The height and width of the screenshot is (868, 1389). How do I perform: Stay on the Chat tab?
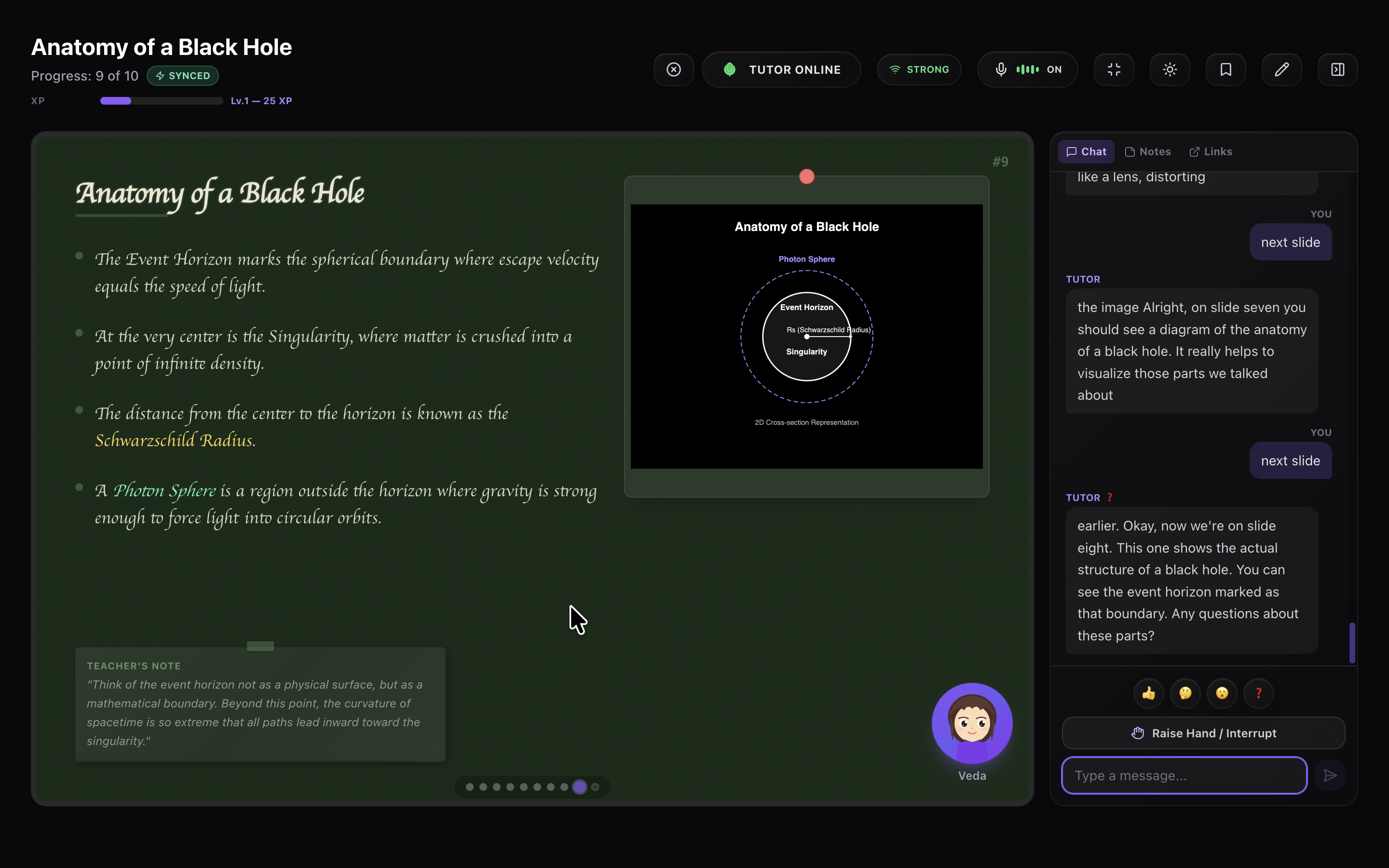[x=1085, y=151]
